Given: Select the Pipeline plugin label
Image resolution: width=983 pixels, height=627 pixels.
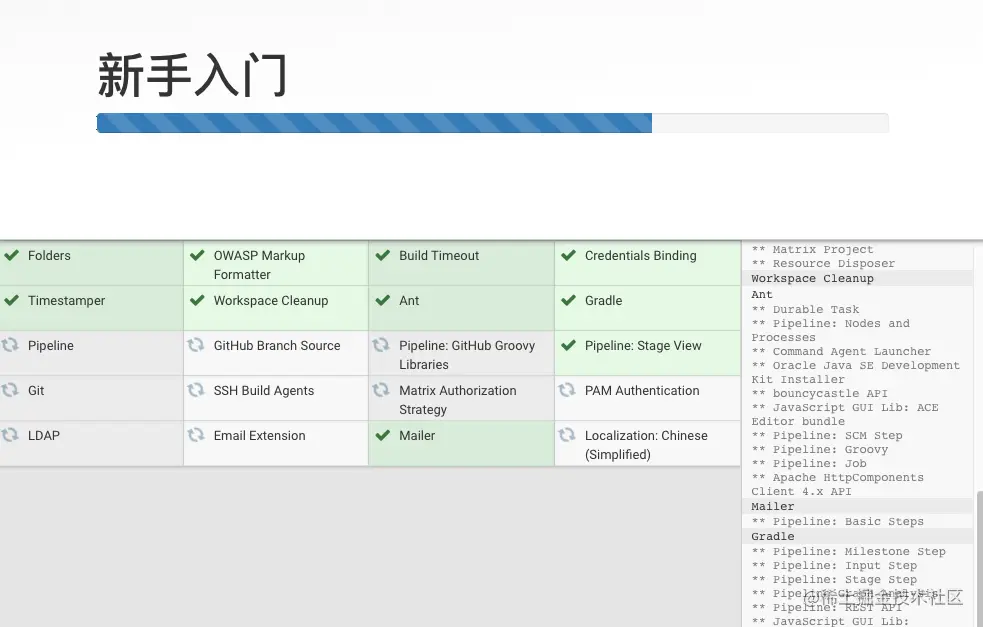Looking at the screenshot, I should point(51,346).
